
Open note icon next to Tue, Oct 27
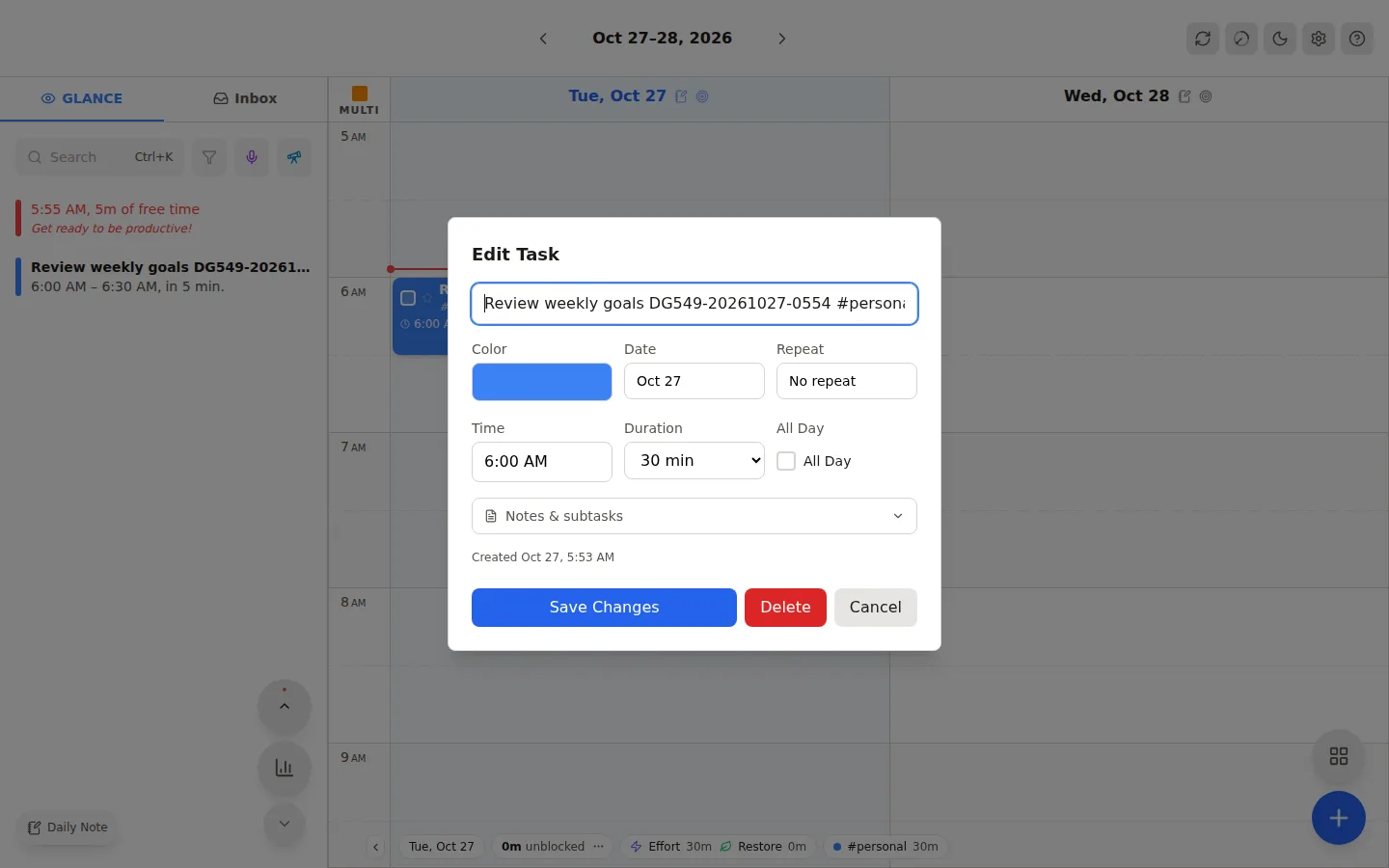[681, 96]
